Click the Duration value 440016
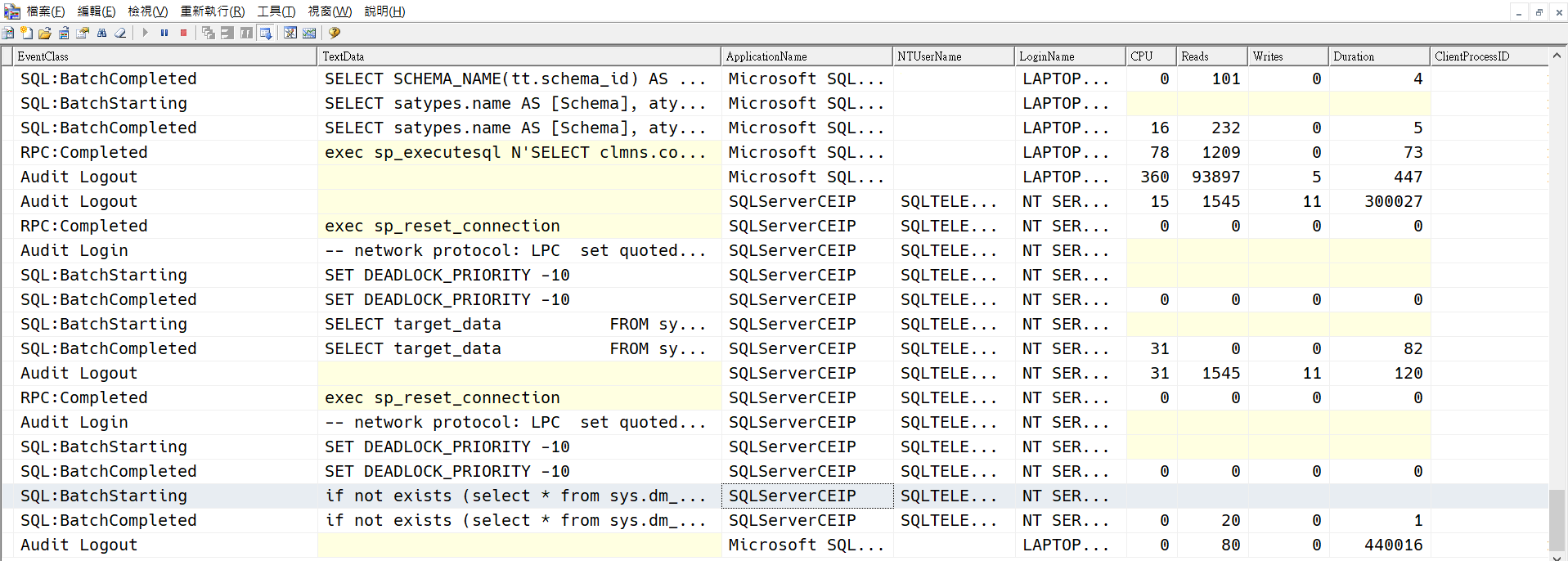Screen dimensions: 1568x561 (1393, 545)
